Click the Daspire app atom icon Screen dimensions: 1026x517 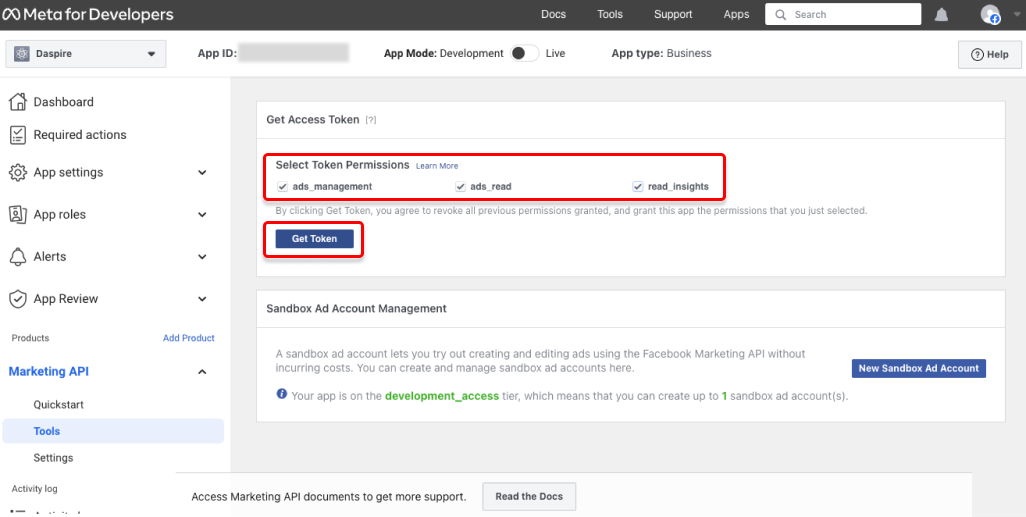click(x=22, y=54)
